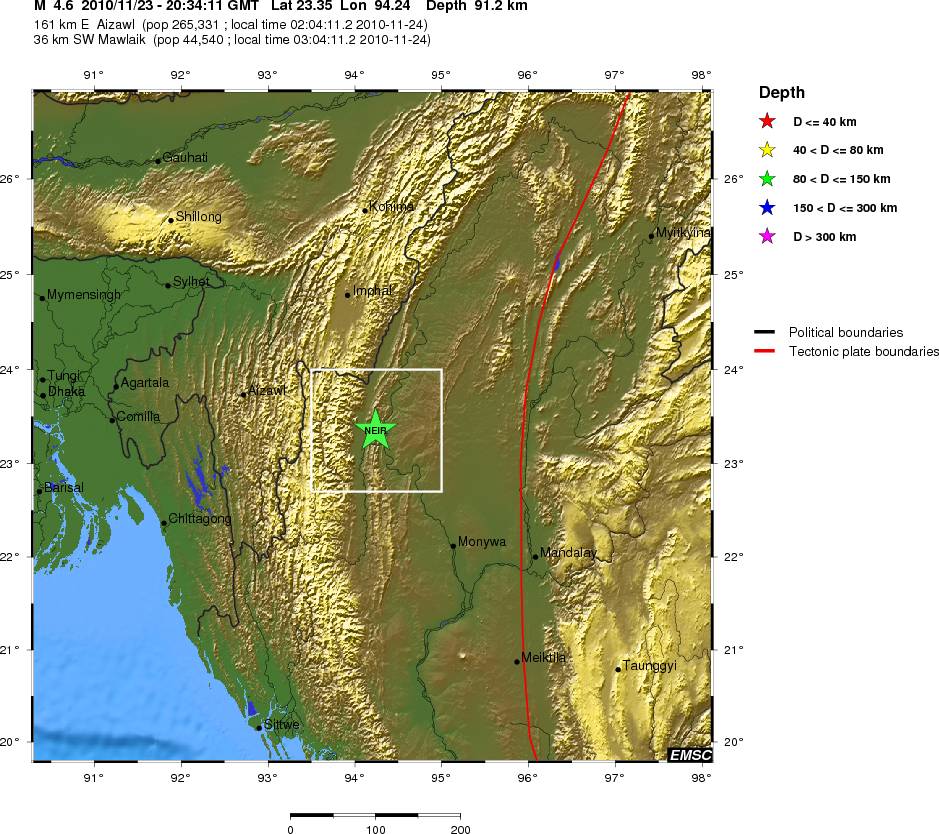Click the "D <= 40 km" legend label
Screen dimensions: 939x834
coord(825,122)
